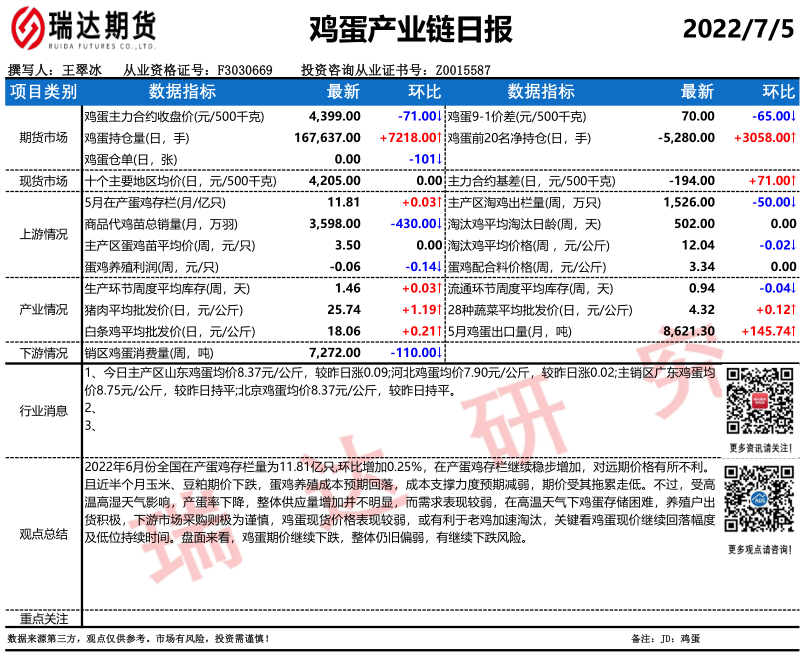
Task: Click the down arrow beside -110.00
Action: [439, 353]
